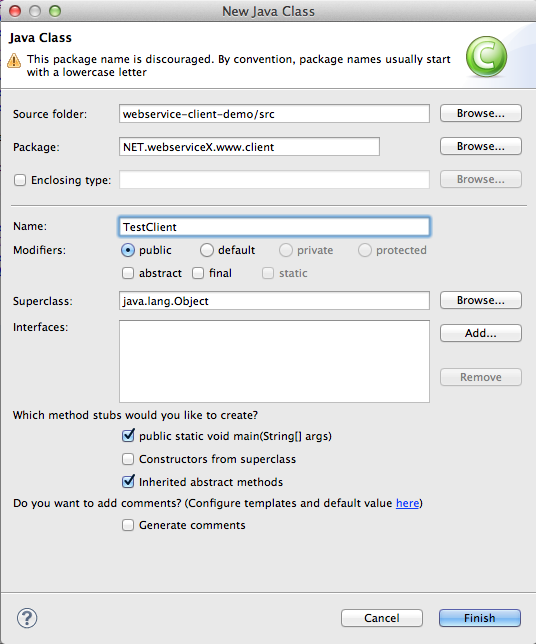Browse for the superclass
The width and height of the screenshot is (536, 644).
(481, 300)
